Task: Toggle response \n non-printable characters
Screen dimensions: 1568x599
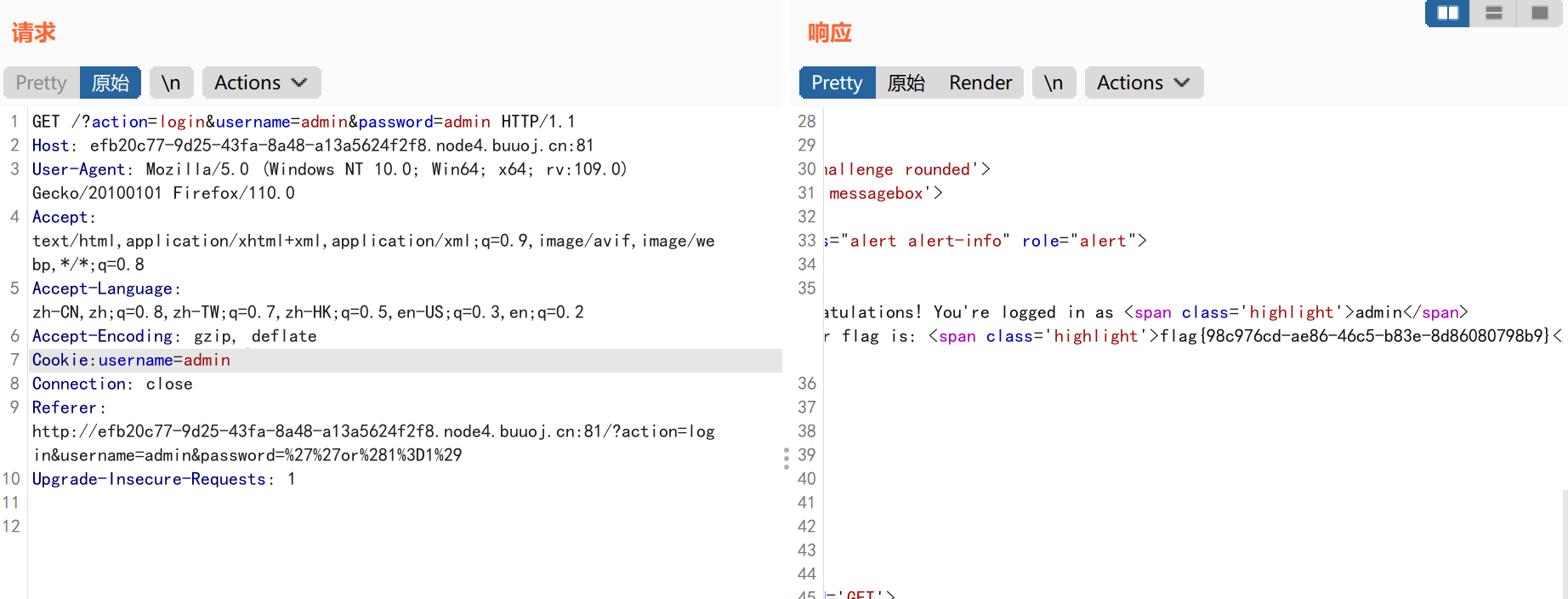Action: pyautogui.click(x=1054, y=83)
